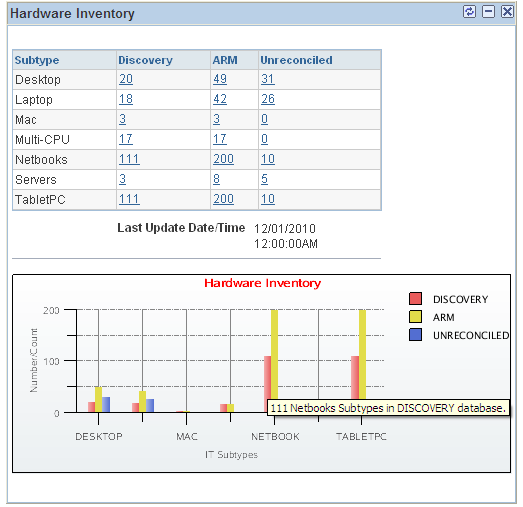Click the MAC axis label
The height and width of the screenshot is (507, 523).
(x=187, y=437)
